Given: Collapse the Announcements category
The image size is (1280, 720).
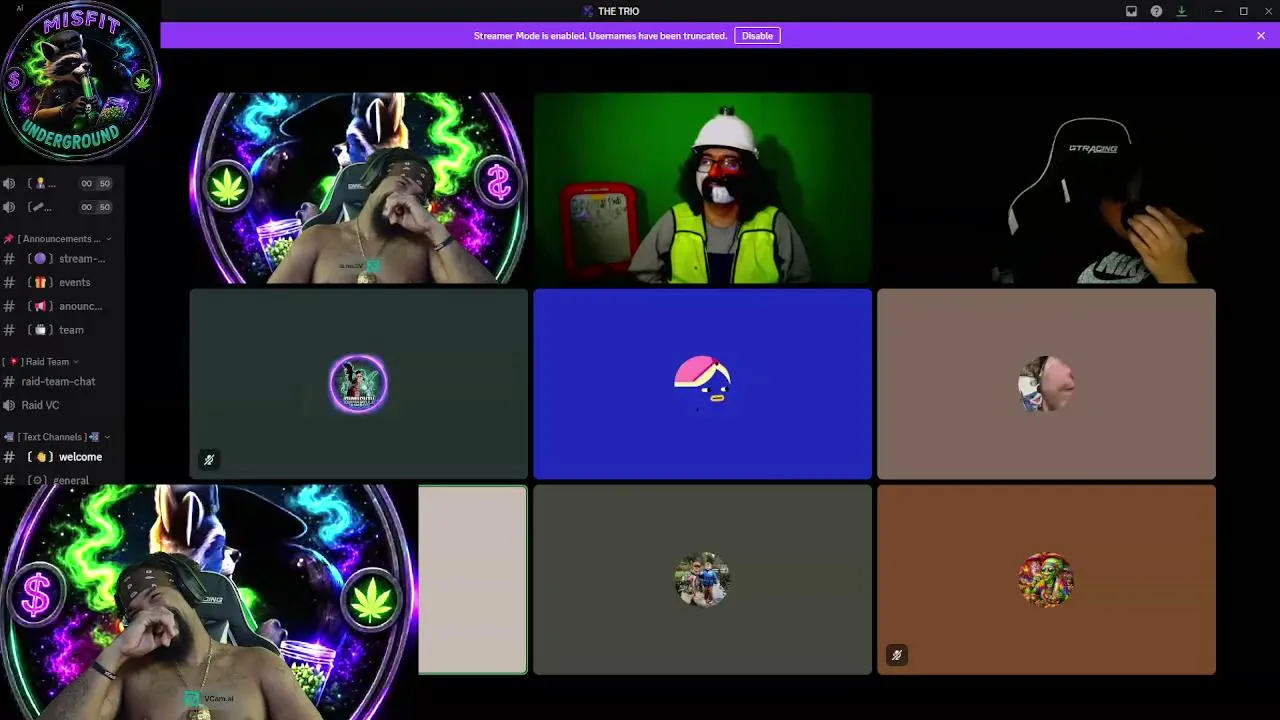Looking at the screenshot, I should (58, 239).
